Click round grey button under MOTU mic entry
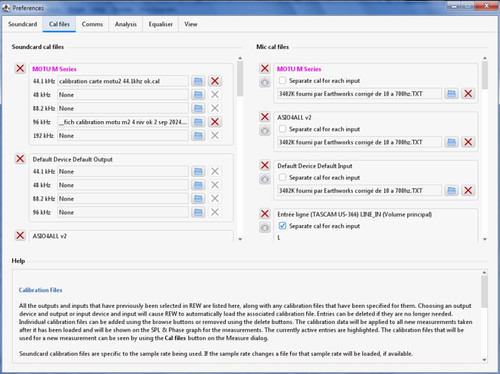The height and width of the screenshot is (374, 500). [x=265, y=82]
